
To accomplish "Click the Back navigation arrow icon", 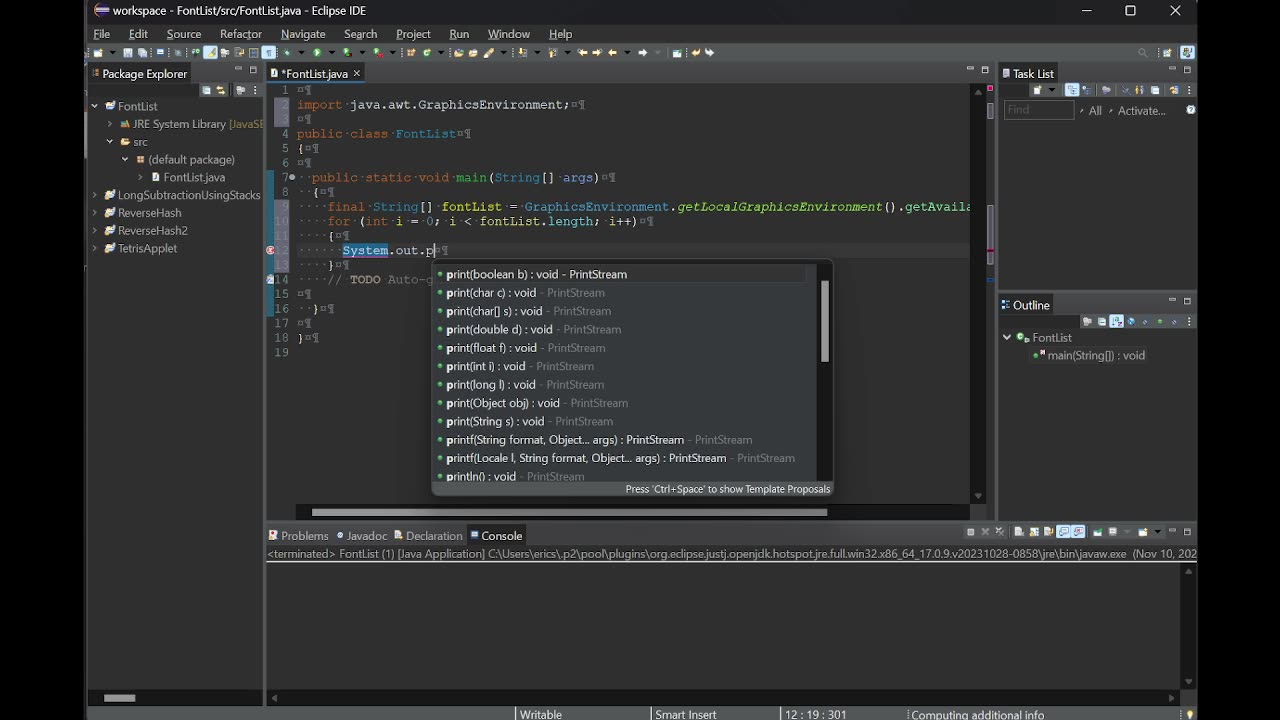I will (612, 52).
